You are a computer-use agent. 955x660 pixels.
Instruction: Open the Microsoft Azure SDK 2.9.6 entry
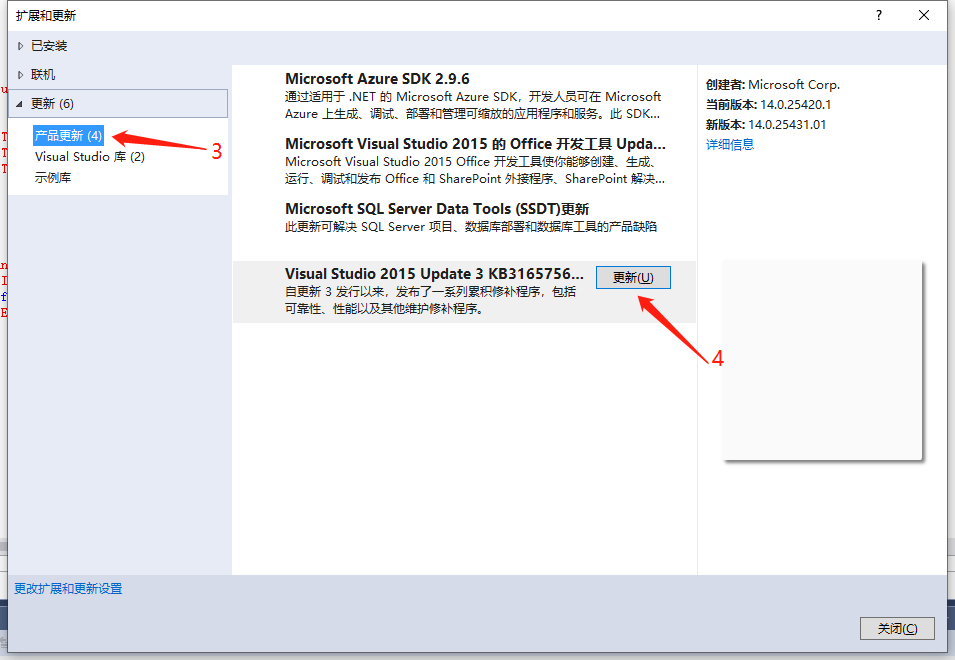click(x=464, y=96)
